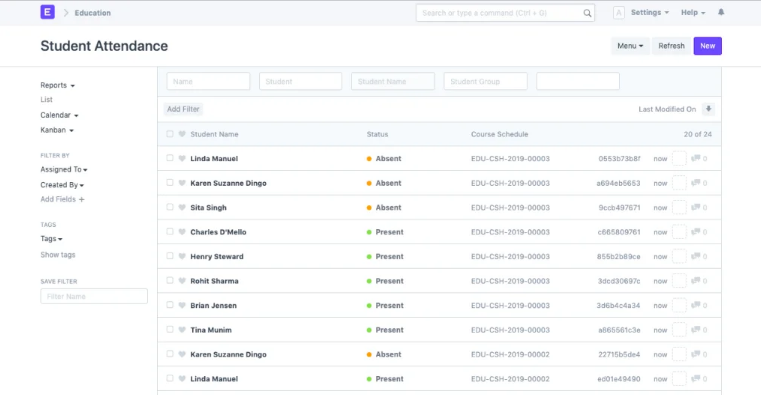Click the Student Group filter field

(x=485, y=82)
